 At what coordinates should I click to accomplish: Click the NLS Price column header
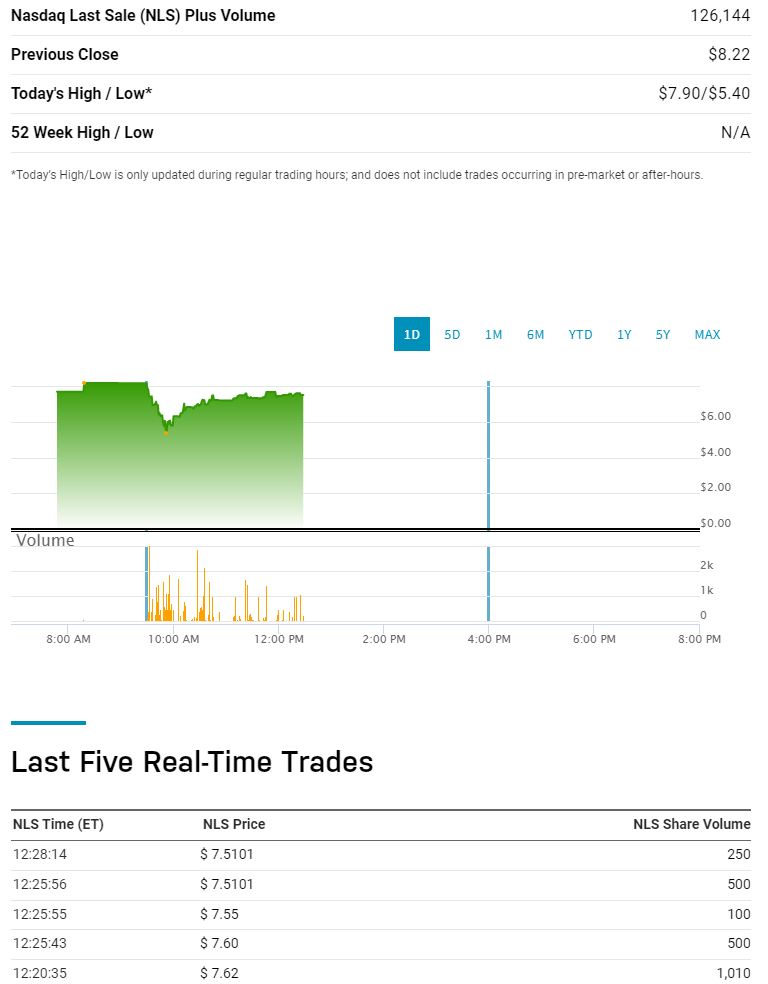[x=232, y=824]
